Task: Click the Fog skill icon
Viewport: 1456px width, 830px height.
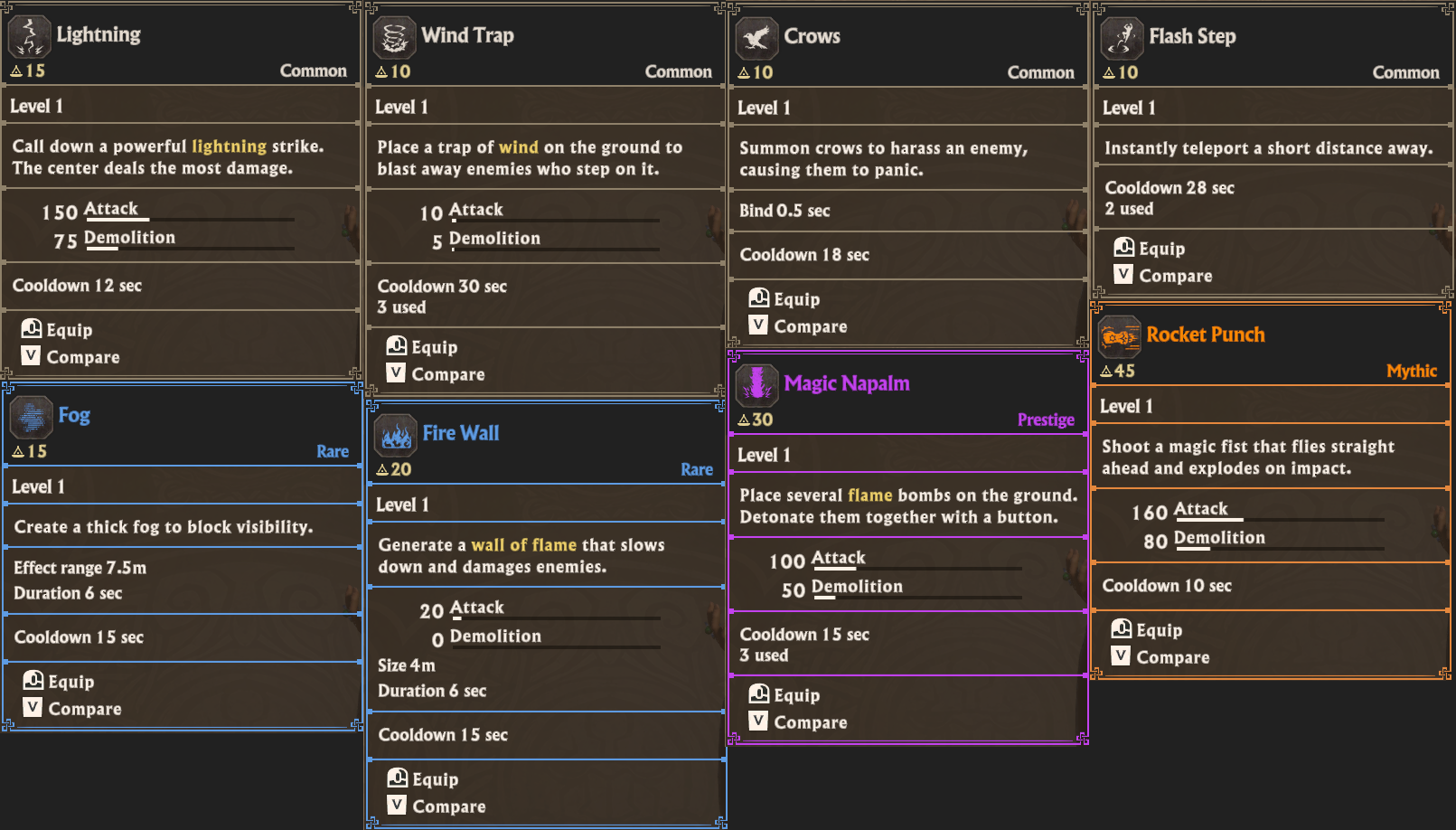Action: click(32, 418)
